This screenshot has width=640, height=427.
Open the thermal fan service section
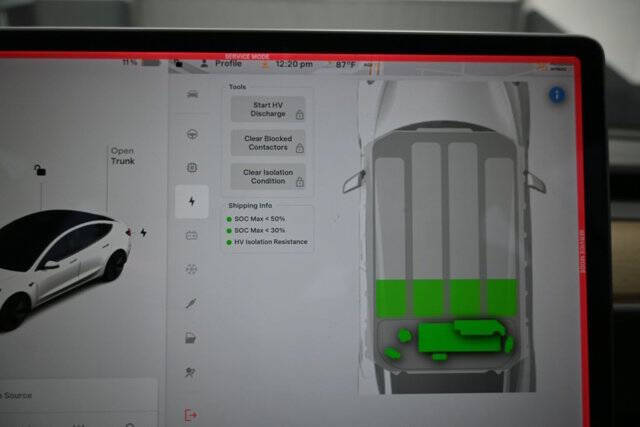(x=191, y=269)
